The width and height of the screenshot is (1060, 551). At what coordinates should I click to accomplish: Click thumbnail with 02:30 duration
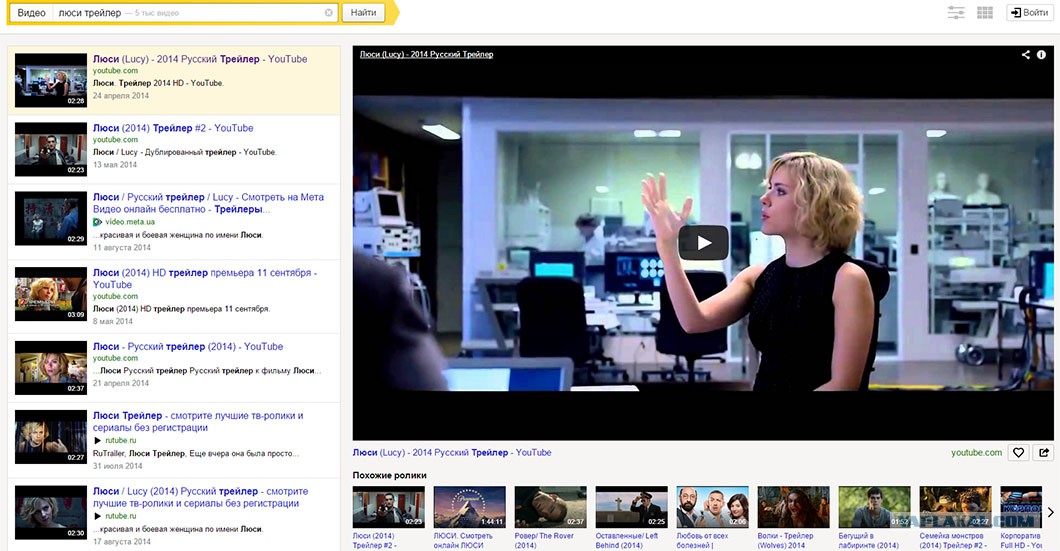click(51, 512)
